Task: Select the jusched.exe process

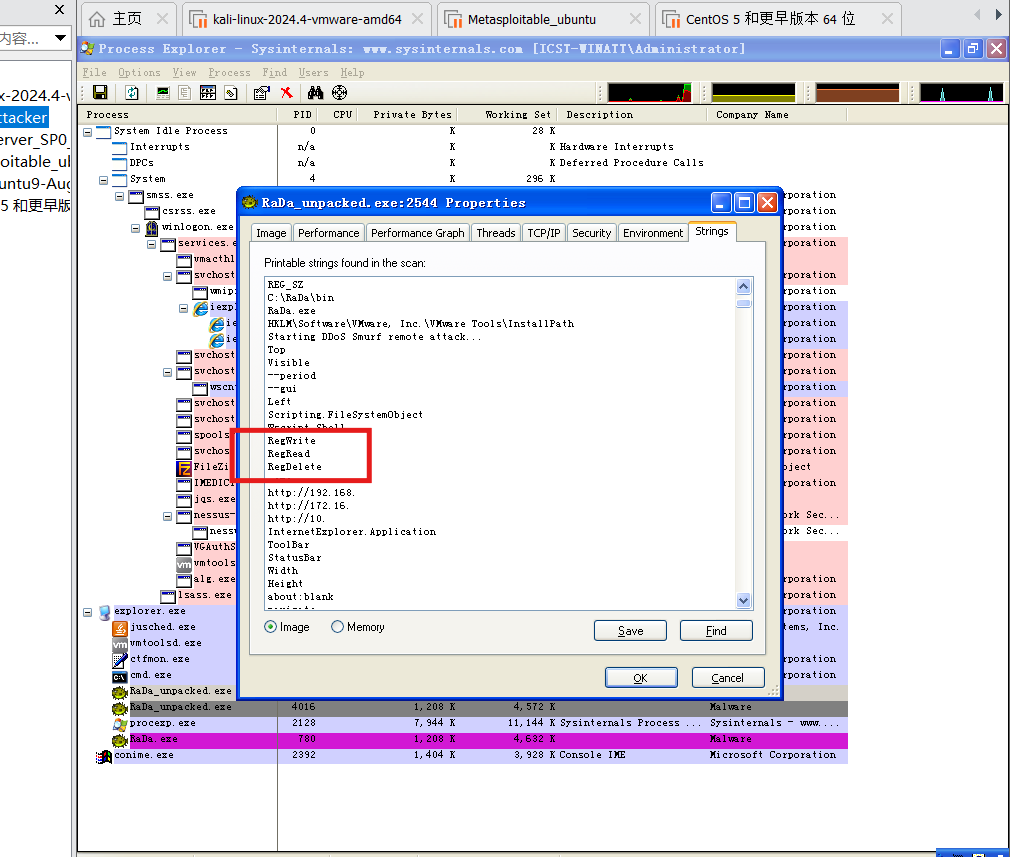Action: [162, 627]
